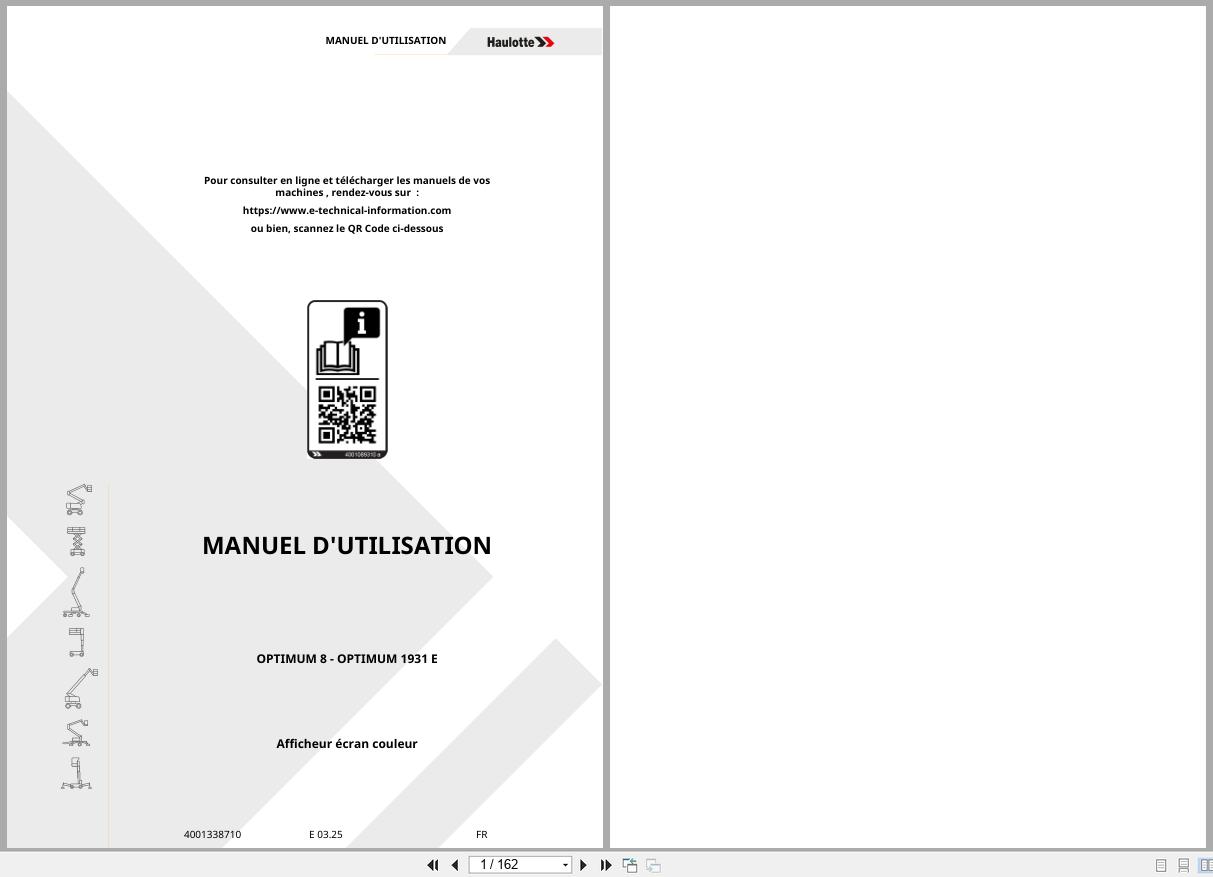Click the revision text E 03.25
Image resolution: width=1213 pixels, height=877 pixels.
(x=326, y=834)
